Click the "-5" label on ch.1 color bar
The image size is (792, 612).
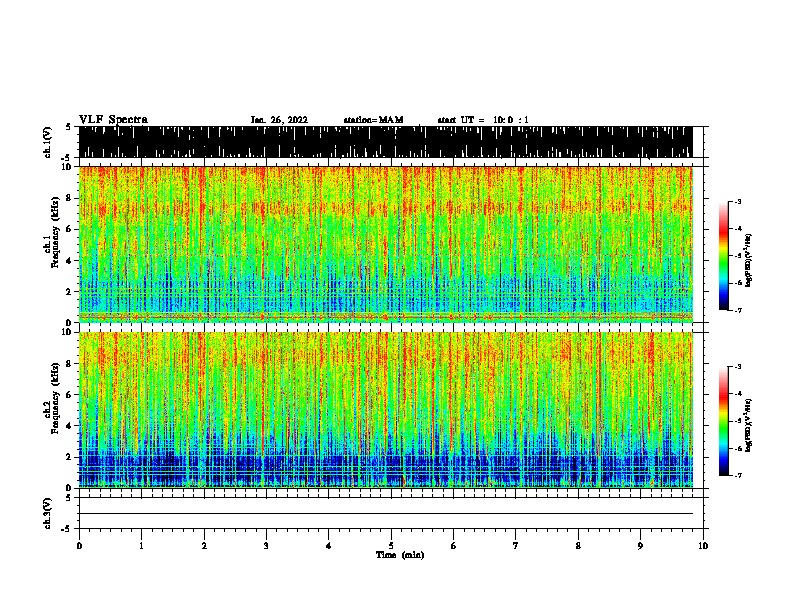[738, 256]
